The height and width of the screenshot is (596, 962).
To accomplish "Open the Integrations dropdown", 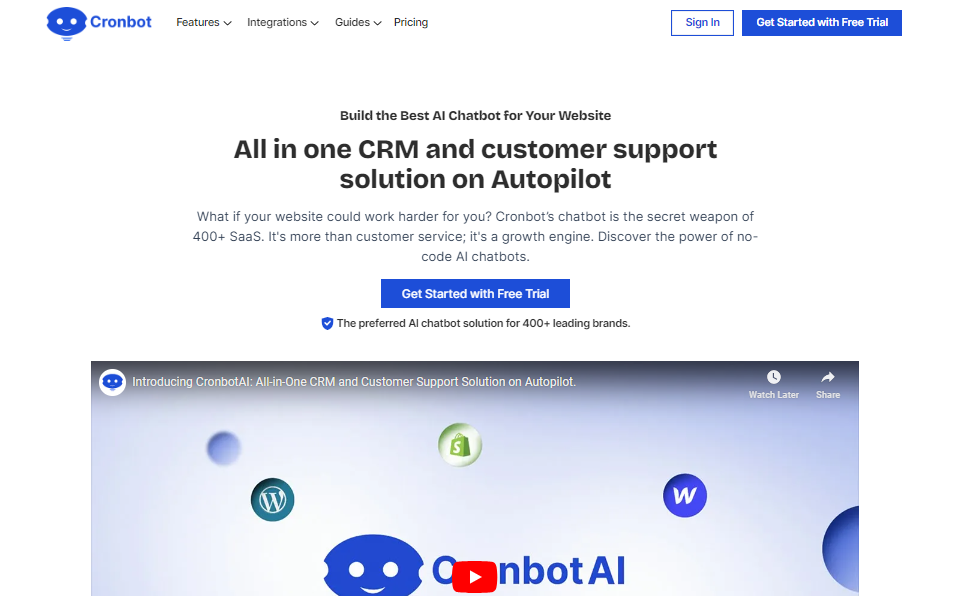I will (283, 23).
